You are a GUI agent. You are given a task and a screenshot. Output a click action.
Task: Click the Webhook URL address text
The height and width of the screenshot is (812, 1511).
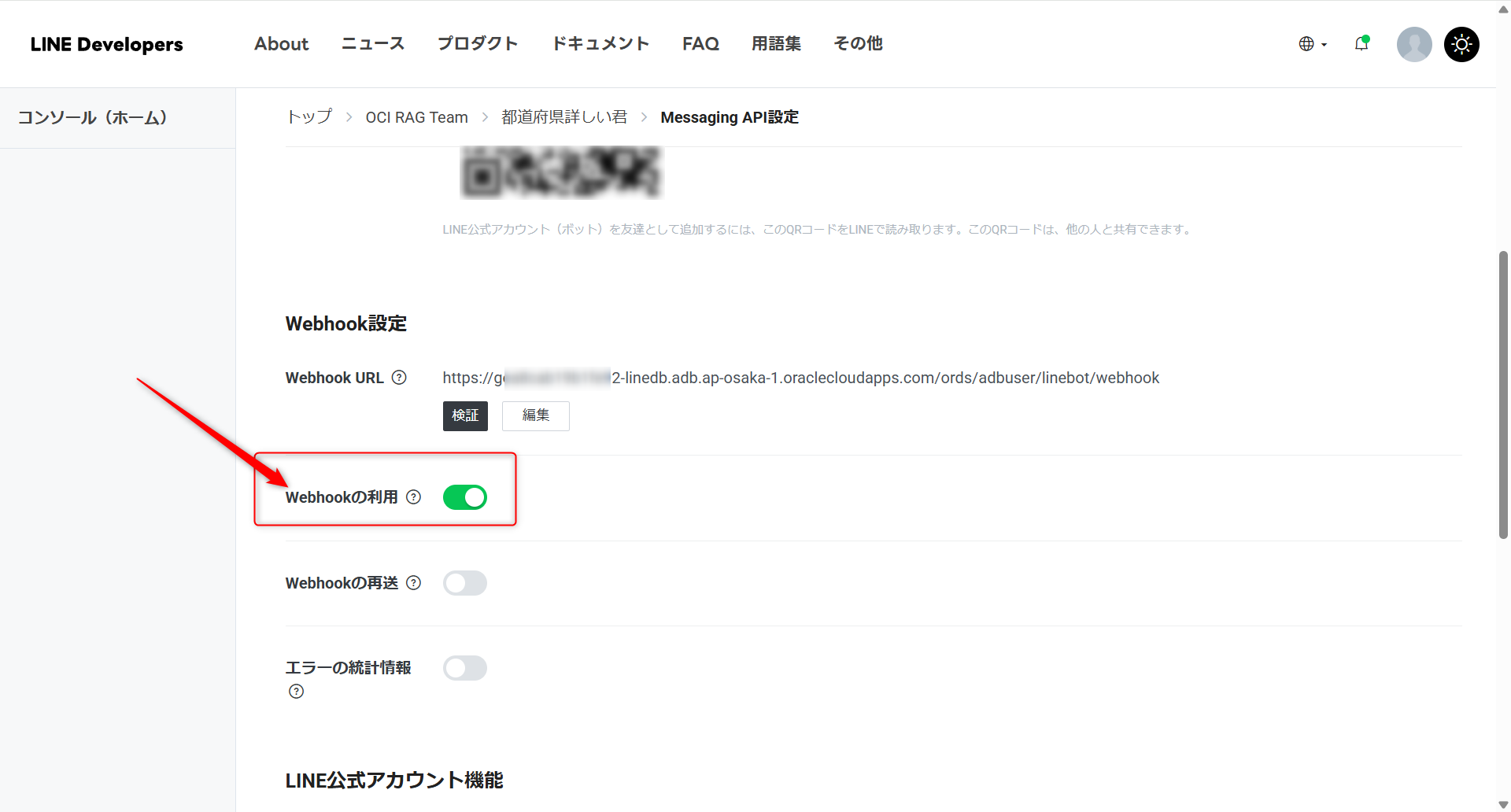pos(801,378)
